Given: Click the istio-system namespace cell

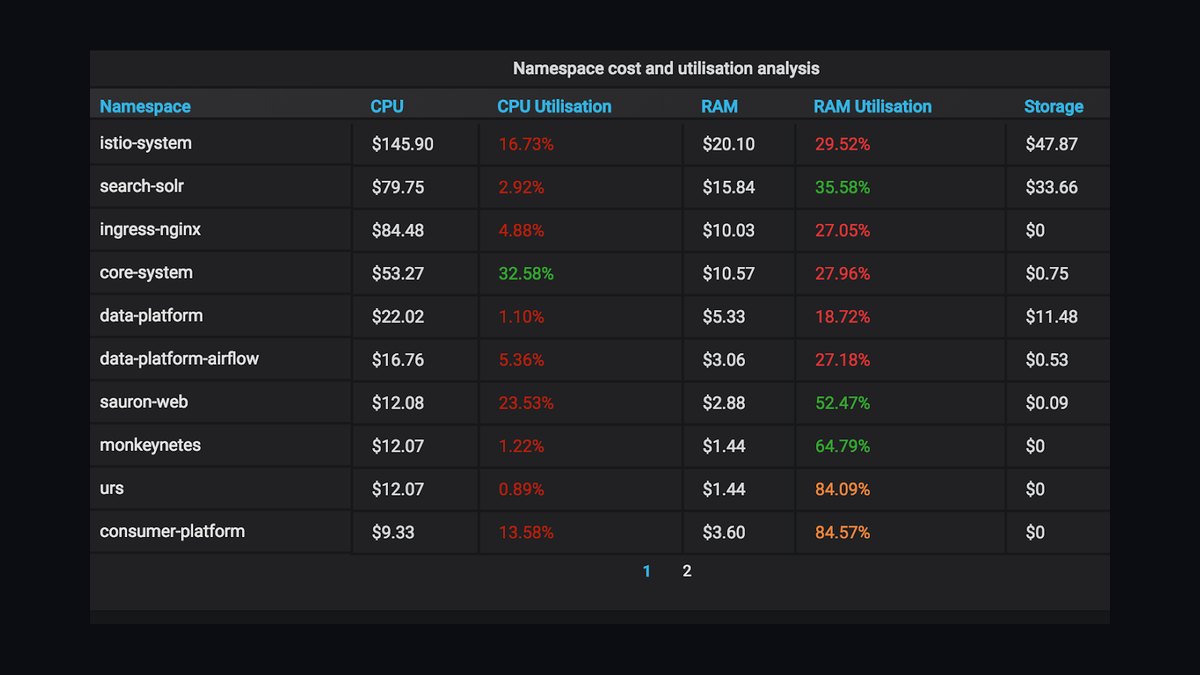Looking at the screenshot, I should tap(221, 144).
